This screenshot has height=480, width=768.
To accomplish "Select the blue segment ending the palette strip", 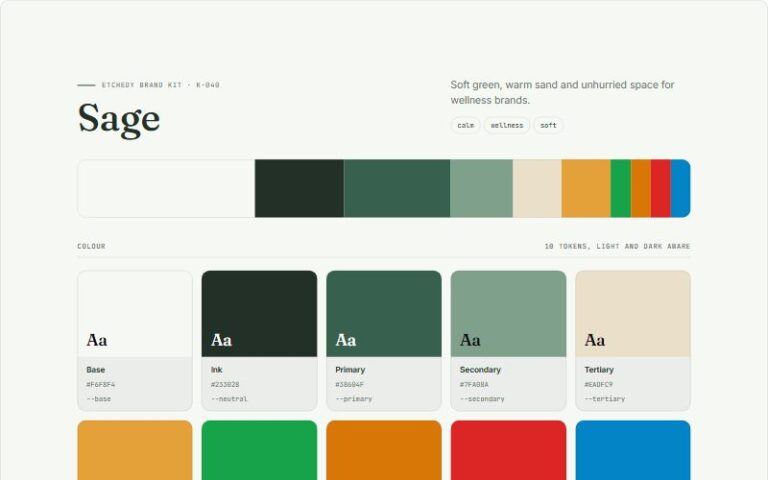I will [x=680, y=188].
